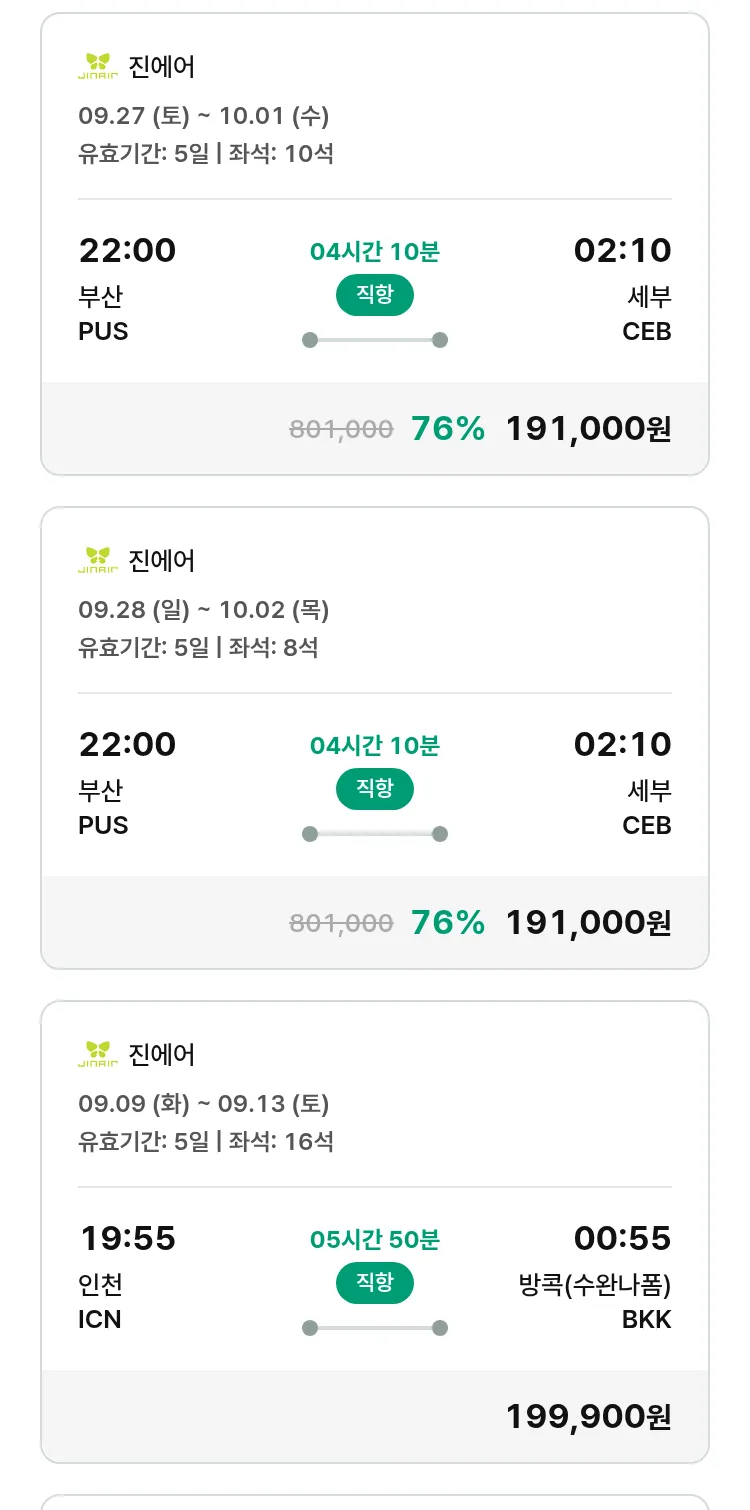Click the 05시간 50분 flight duration
Image resolution: width=750 pixels, height=1510 pixels.
coord(374,1240)
